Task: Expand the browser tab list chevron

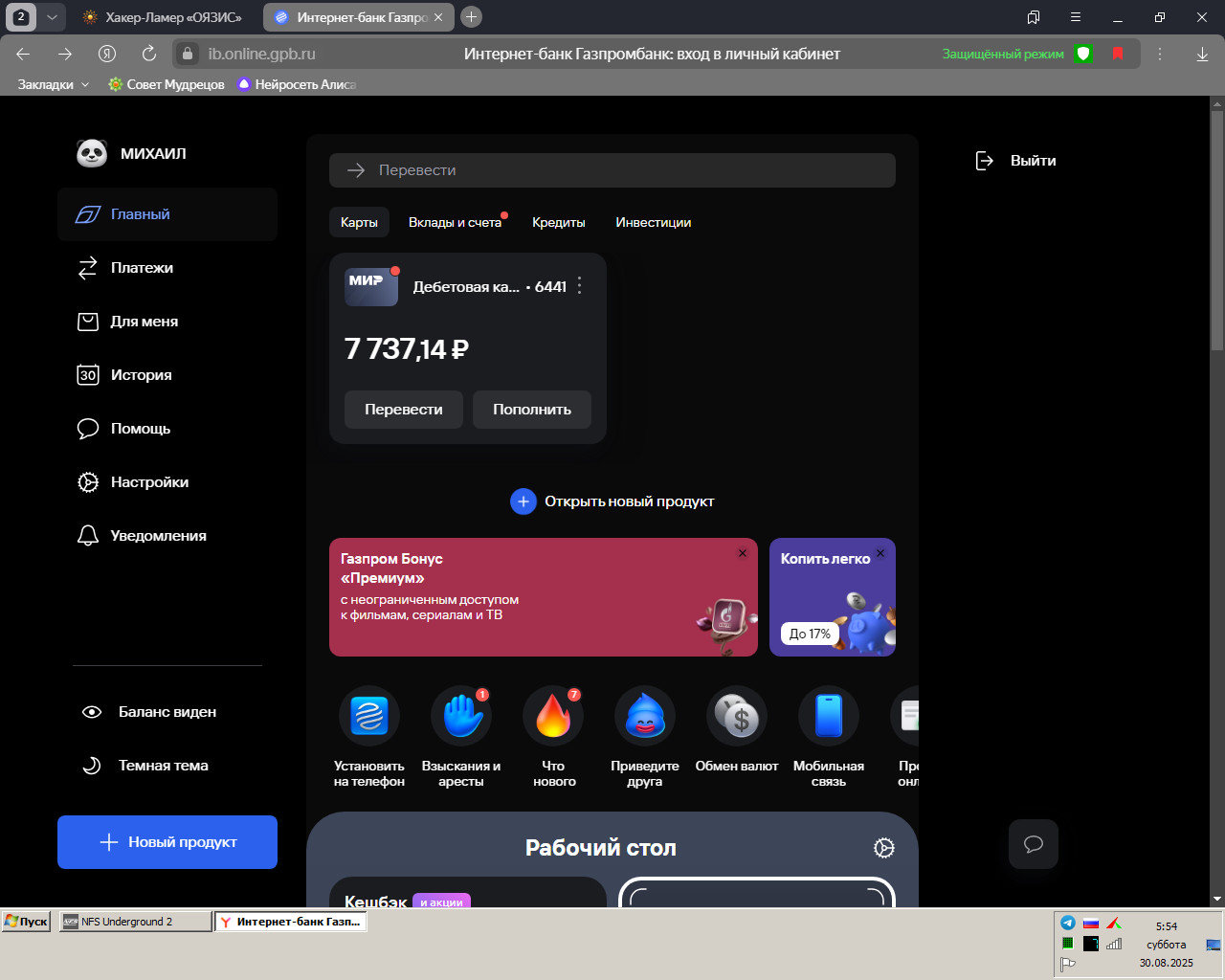Action: tap(52, 17)
